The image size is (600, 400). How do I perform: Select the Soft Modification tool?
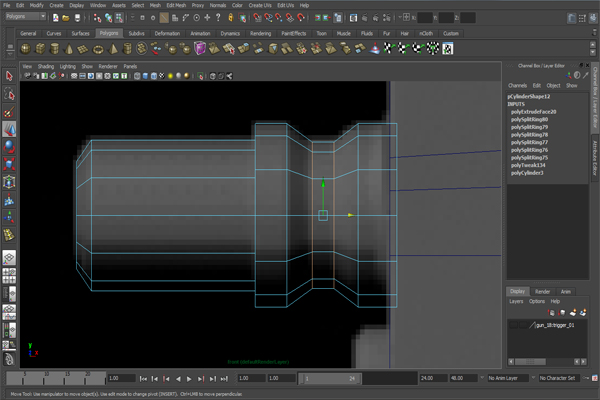coord(9,200)
